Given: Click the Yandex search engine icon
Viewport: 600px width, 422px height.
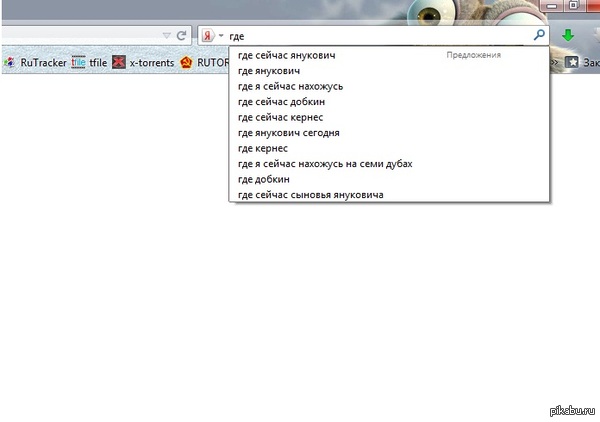Looking at the screenshot, I should [x=208, y=35].
